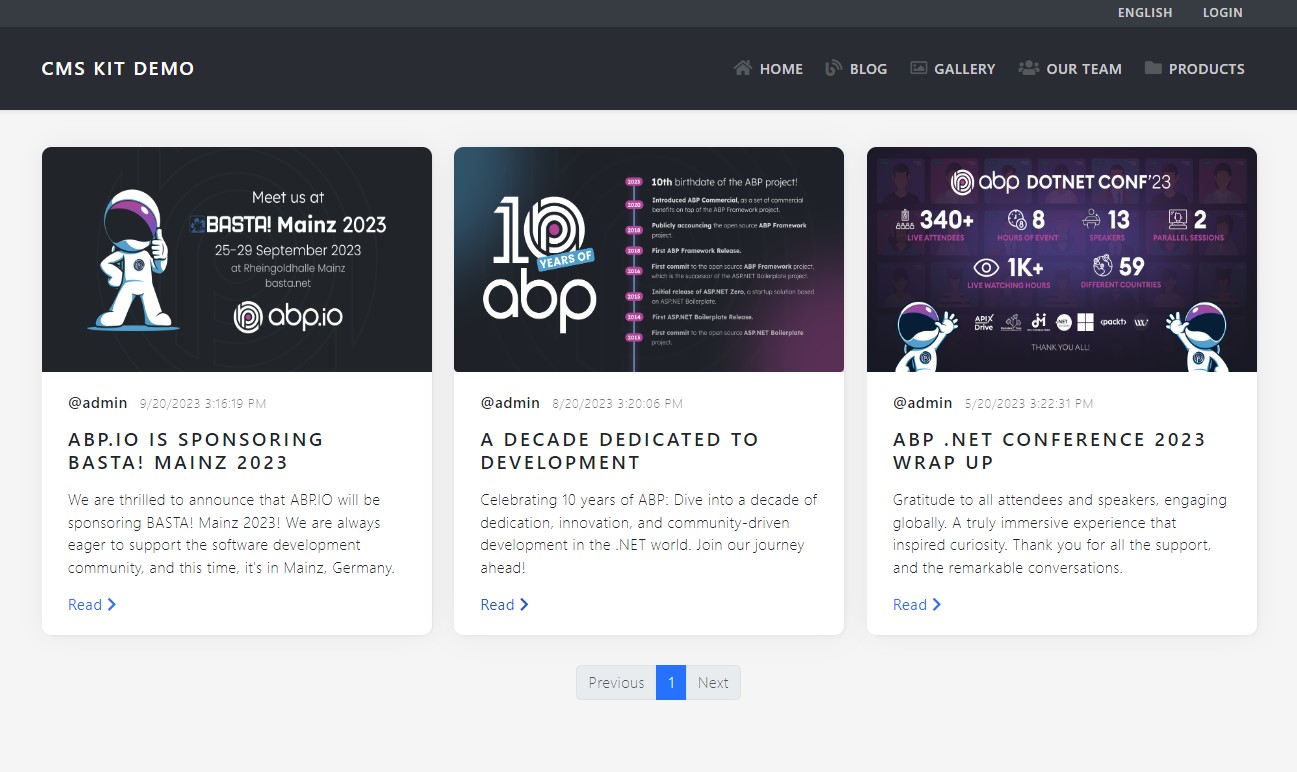The width and height of the screenshot is (1297, 772).
Task: Click the blog feed icon in navbar
Action: (x=833, y=68)
